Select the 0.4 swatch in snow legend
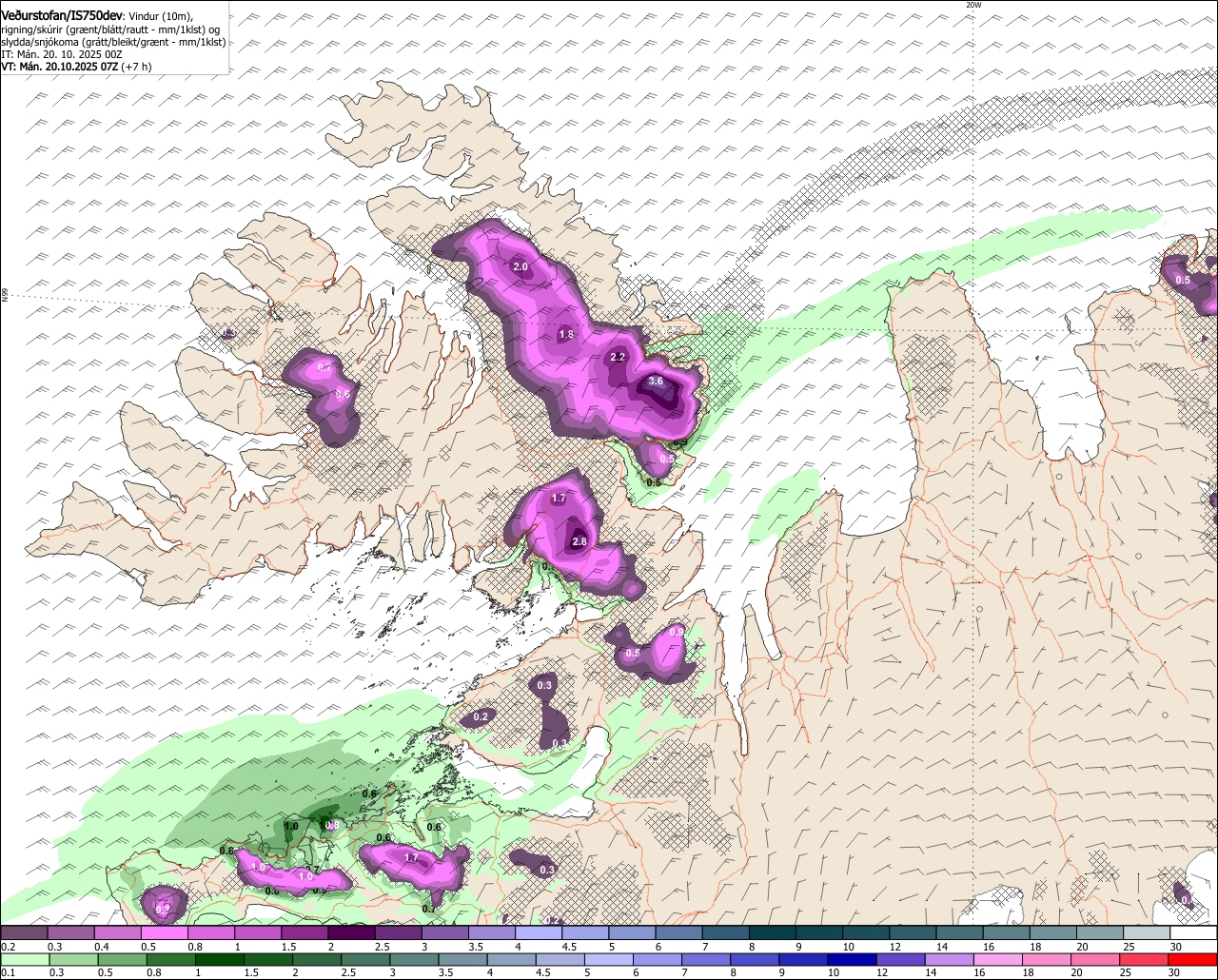The height and width of the screenshot is (980, 1218). tap(117, 932)
